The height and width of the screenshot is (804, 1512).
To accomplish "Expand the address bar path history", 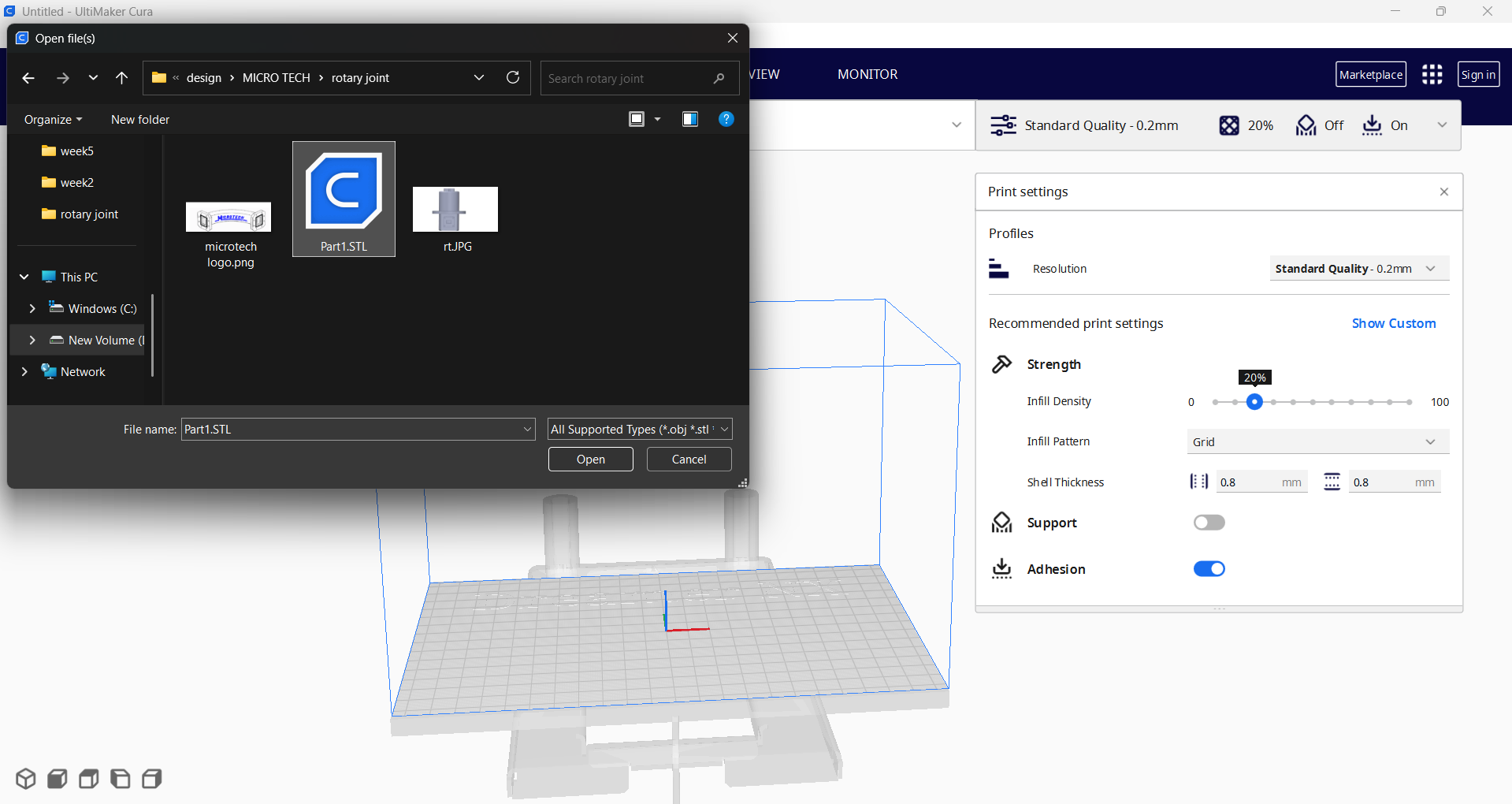I will tap(479, 77).
